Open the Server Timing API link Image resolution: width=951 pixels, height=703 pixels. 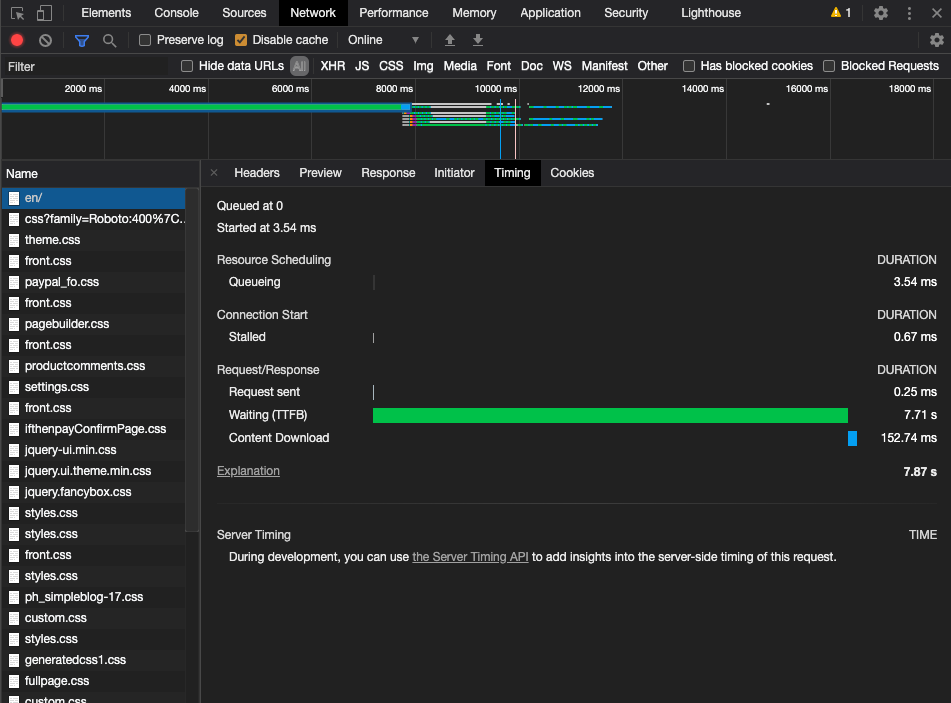[x=470, y=557]
